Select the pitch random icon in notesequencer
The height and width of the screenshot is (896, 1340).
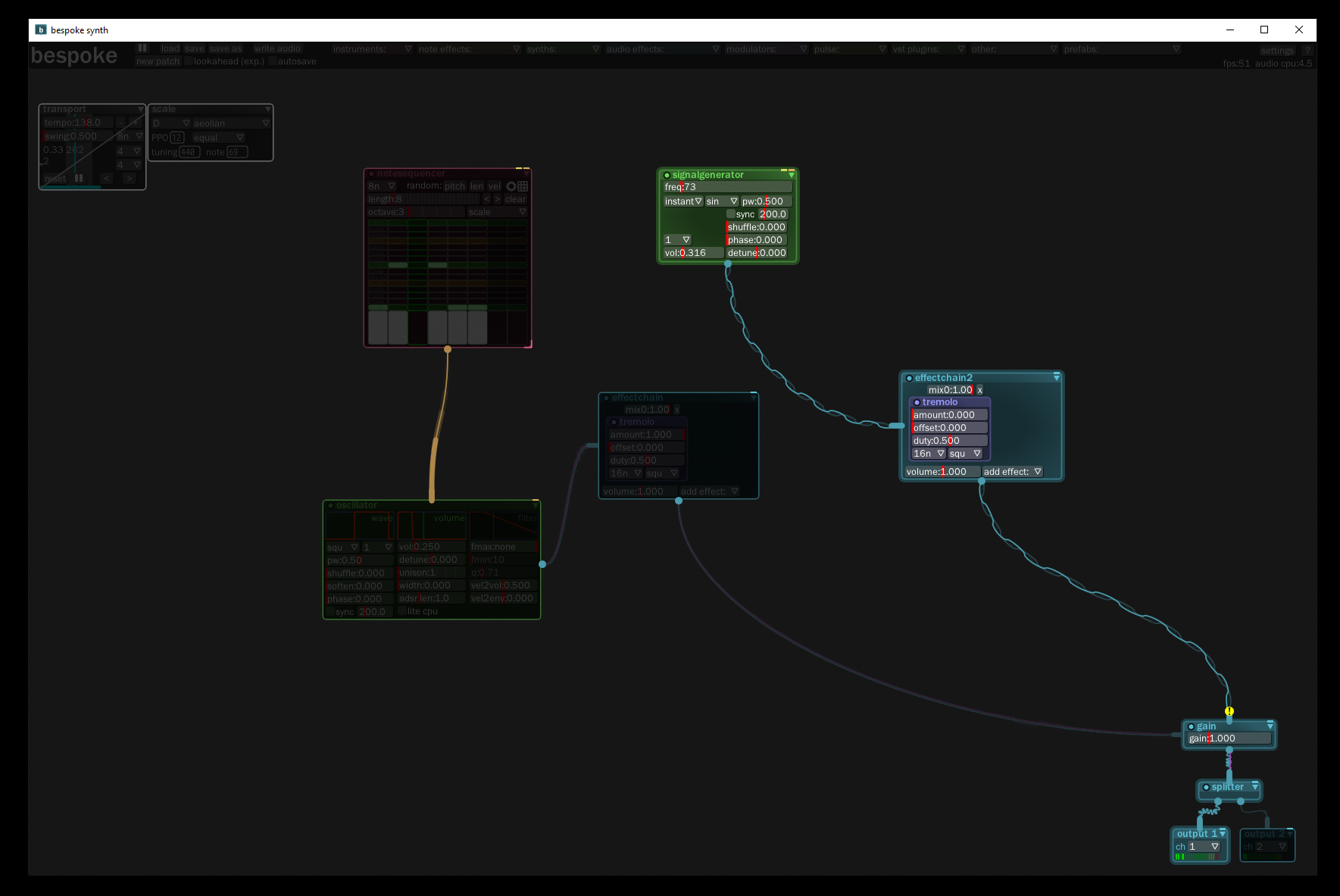(x=455, y=186)
